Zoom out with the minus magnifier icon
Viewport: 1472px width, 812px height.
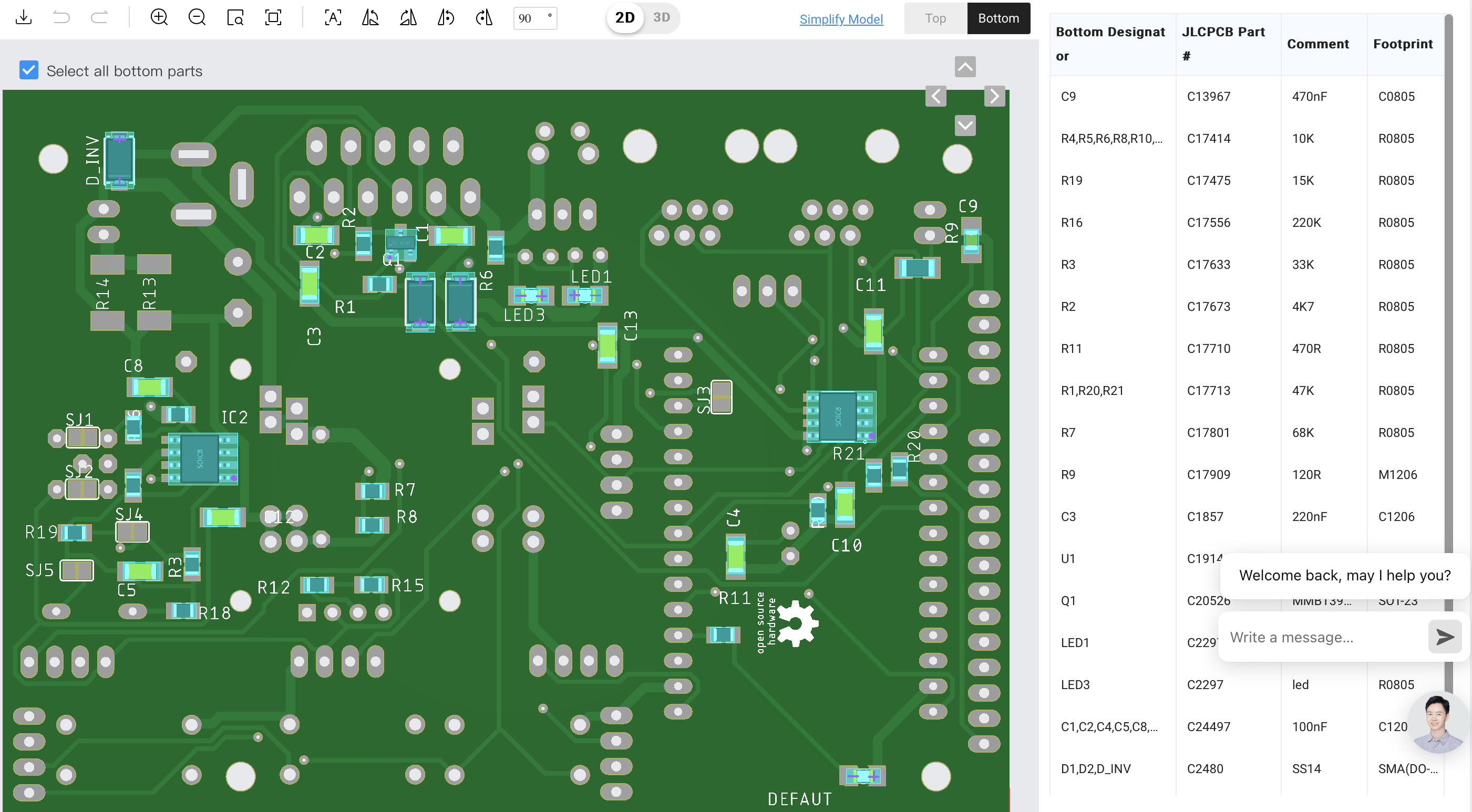[197, 18]
